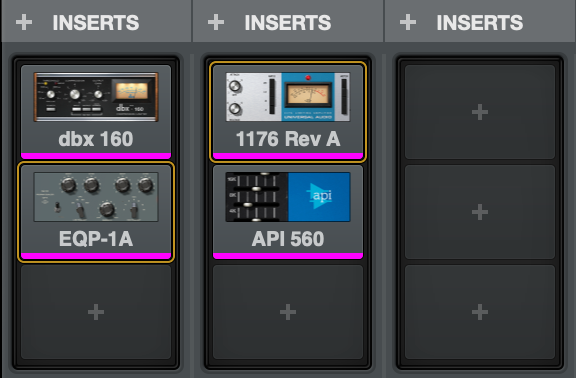Click the plus icon in the left column INSERTS header

point(24,22)
